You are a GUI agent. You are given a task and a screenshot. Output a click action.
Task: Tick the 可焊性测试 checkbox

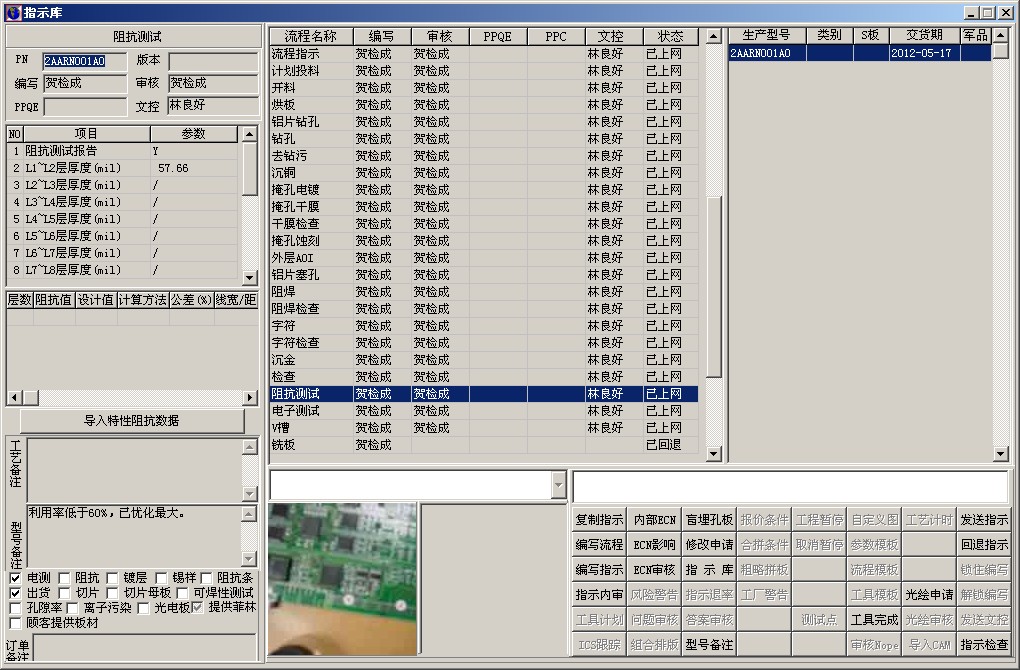pyautogui.click(x=183, y=593)
